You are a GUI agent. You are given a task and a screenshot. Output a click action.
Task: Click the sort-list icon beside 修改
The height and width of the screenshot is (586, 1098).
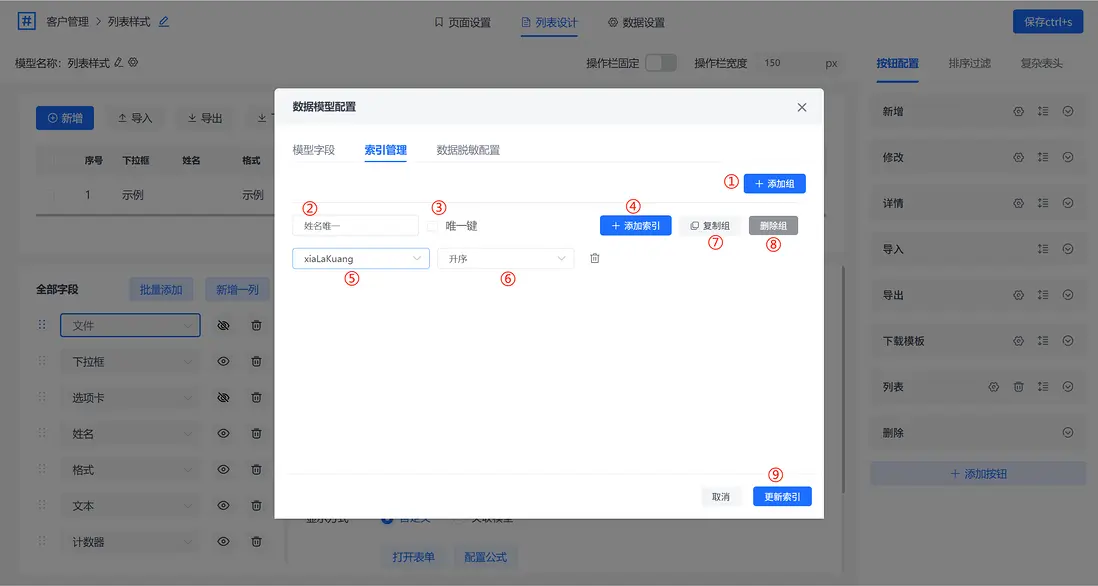[x=1044, y=157]
